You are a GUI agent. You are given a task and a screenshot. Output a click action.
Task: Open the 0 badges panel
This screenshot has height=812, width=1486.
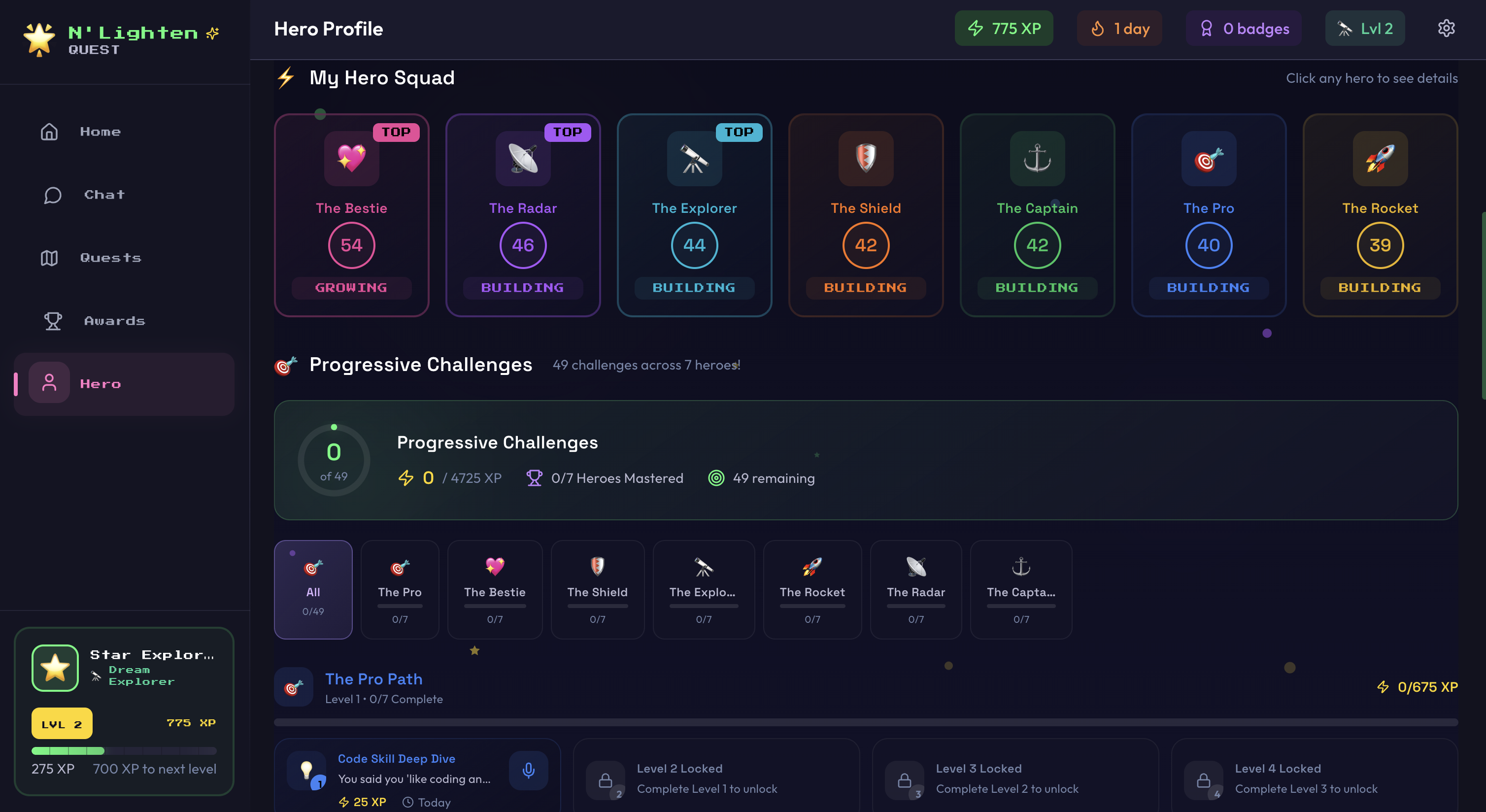(1244, 28)
